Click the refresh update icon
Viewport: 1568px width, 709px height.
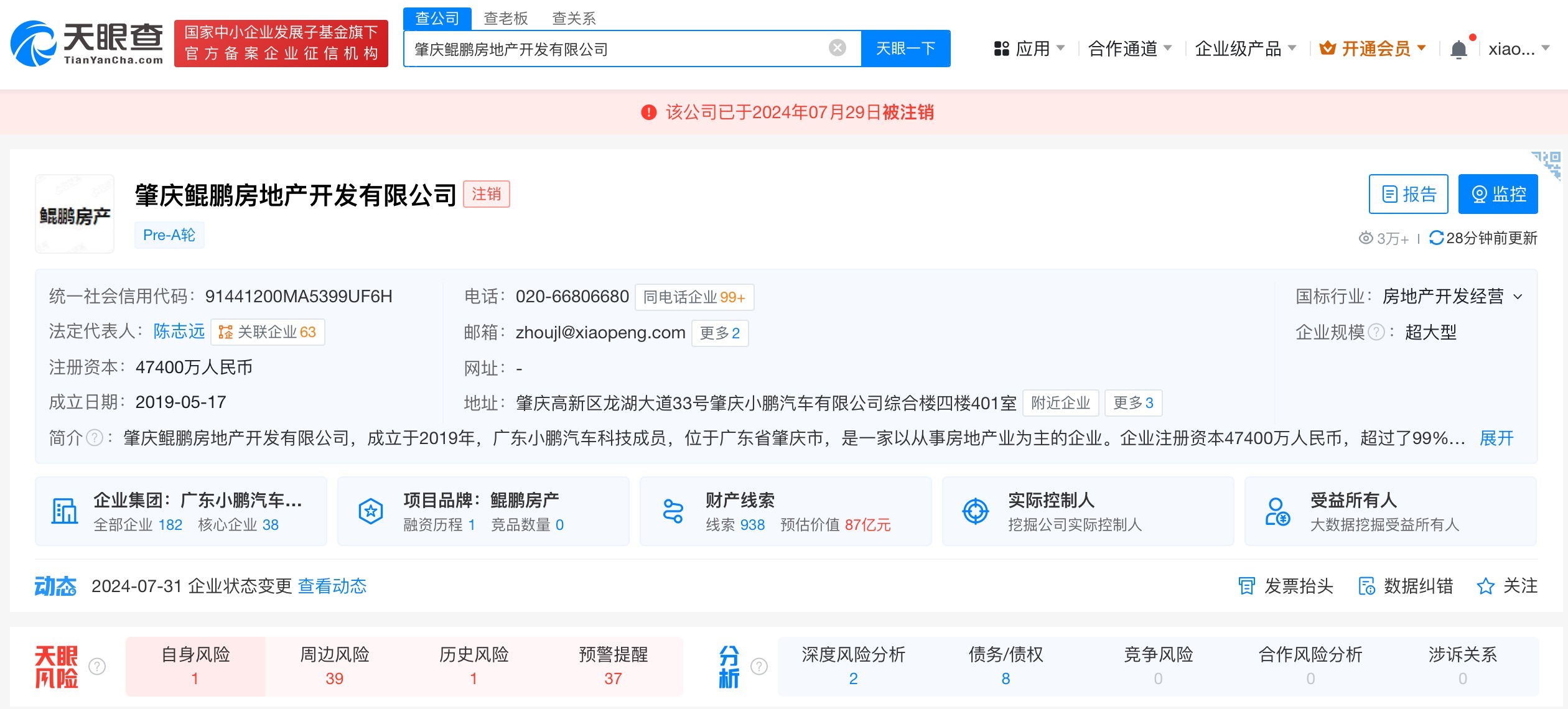click(x=1436, y=238)
